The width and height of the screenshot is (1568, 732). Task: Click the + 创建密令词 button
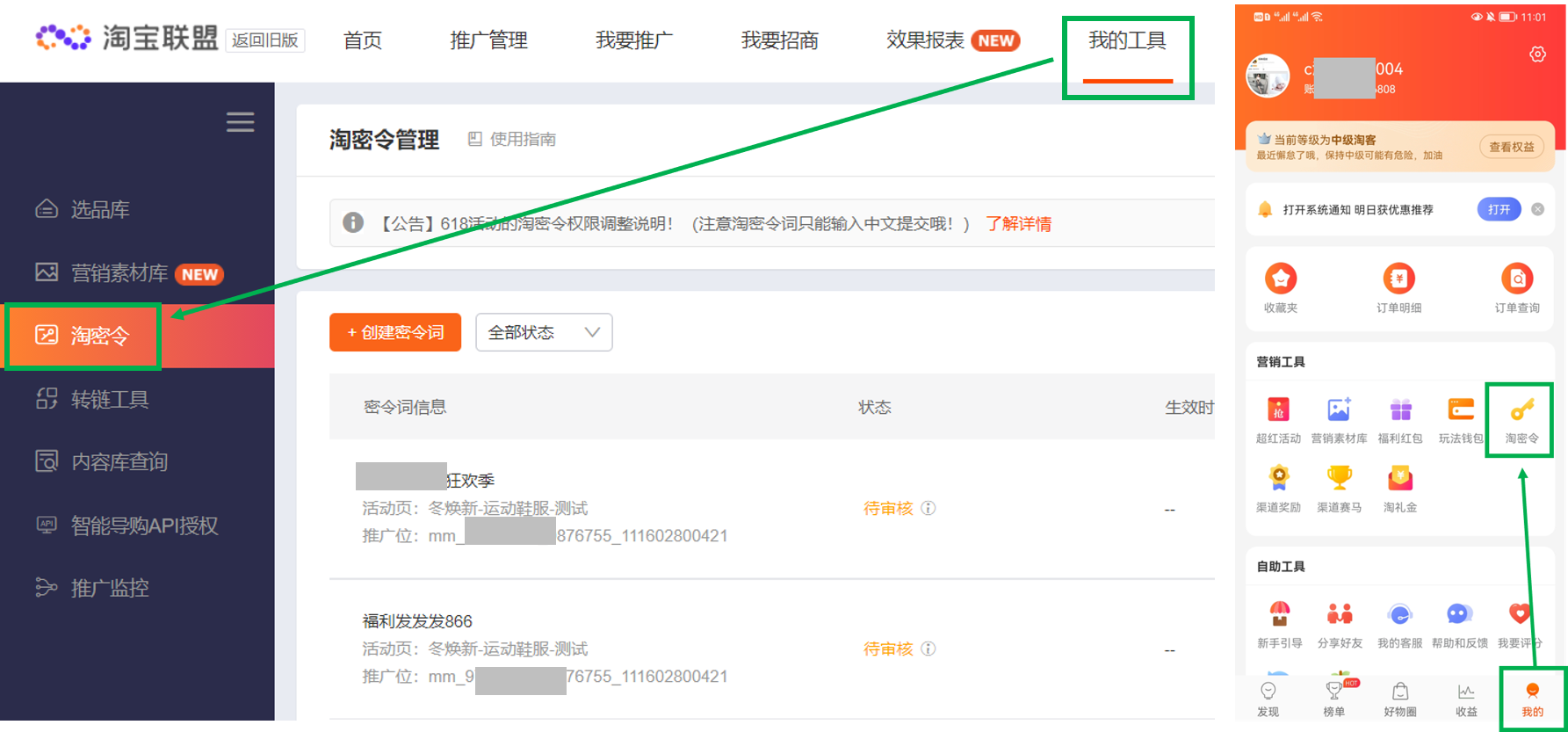tap(395, 332)
